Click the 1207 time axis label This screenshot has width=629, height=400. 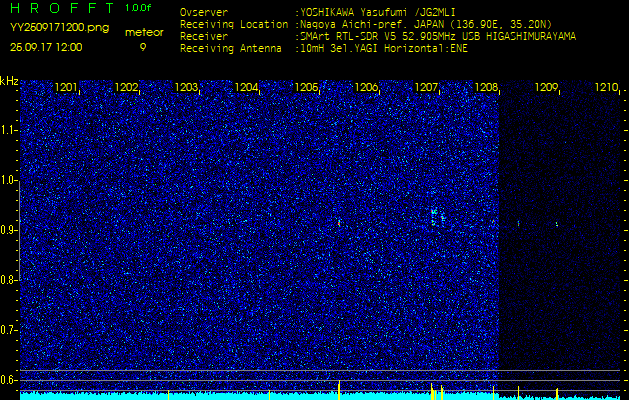coord(426,87)
